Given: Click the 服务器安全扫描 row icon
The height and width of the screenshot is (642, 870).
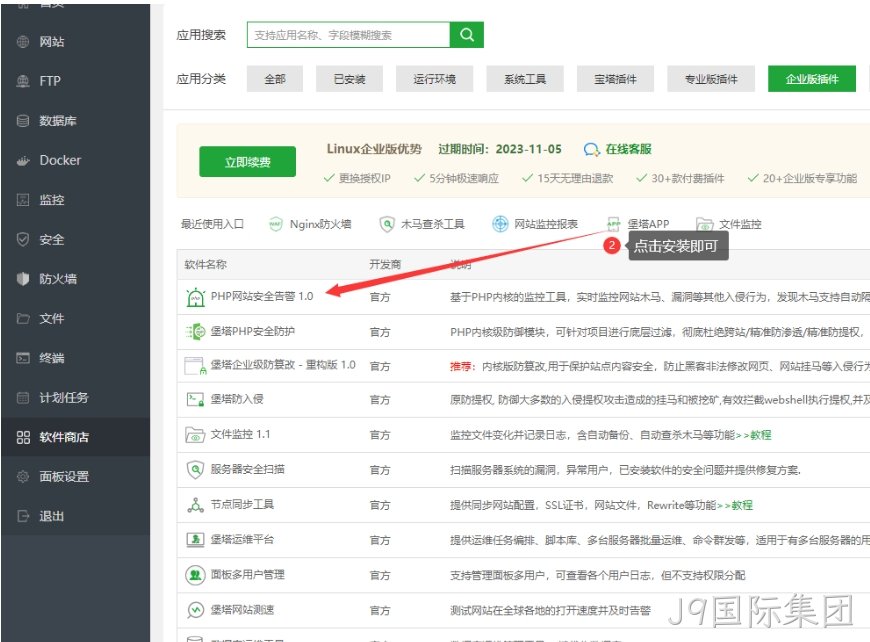Looking at the screenshot, I should pyautogui.click(x=195, y=470).
